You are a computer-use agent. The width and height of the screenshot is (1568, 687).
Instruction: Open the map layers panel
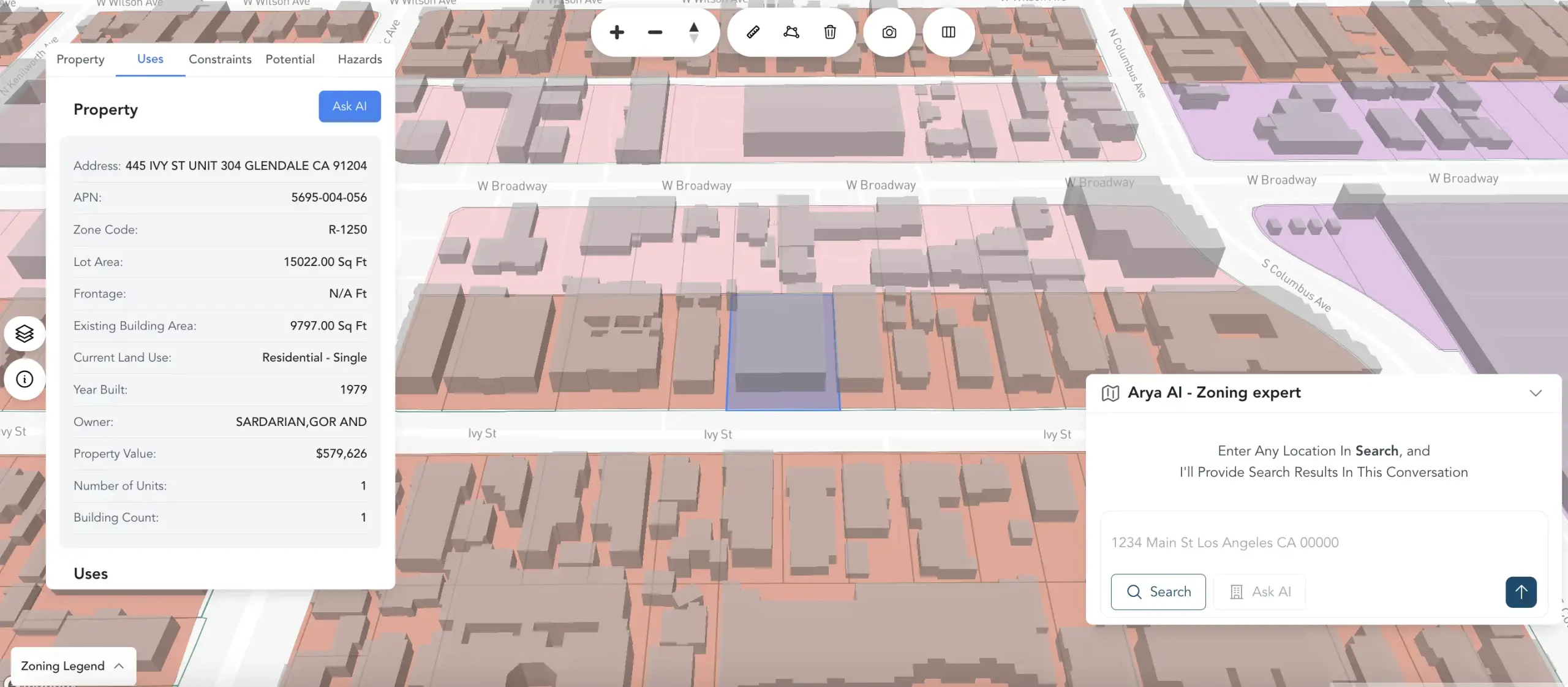[x=24, y=333]
